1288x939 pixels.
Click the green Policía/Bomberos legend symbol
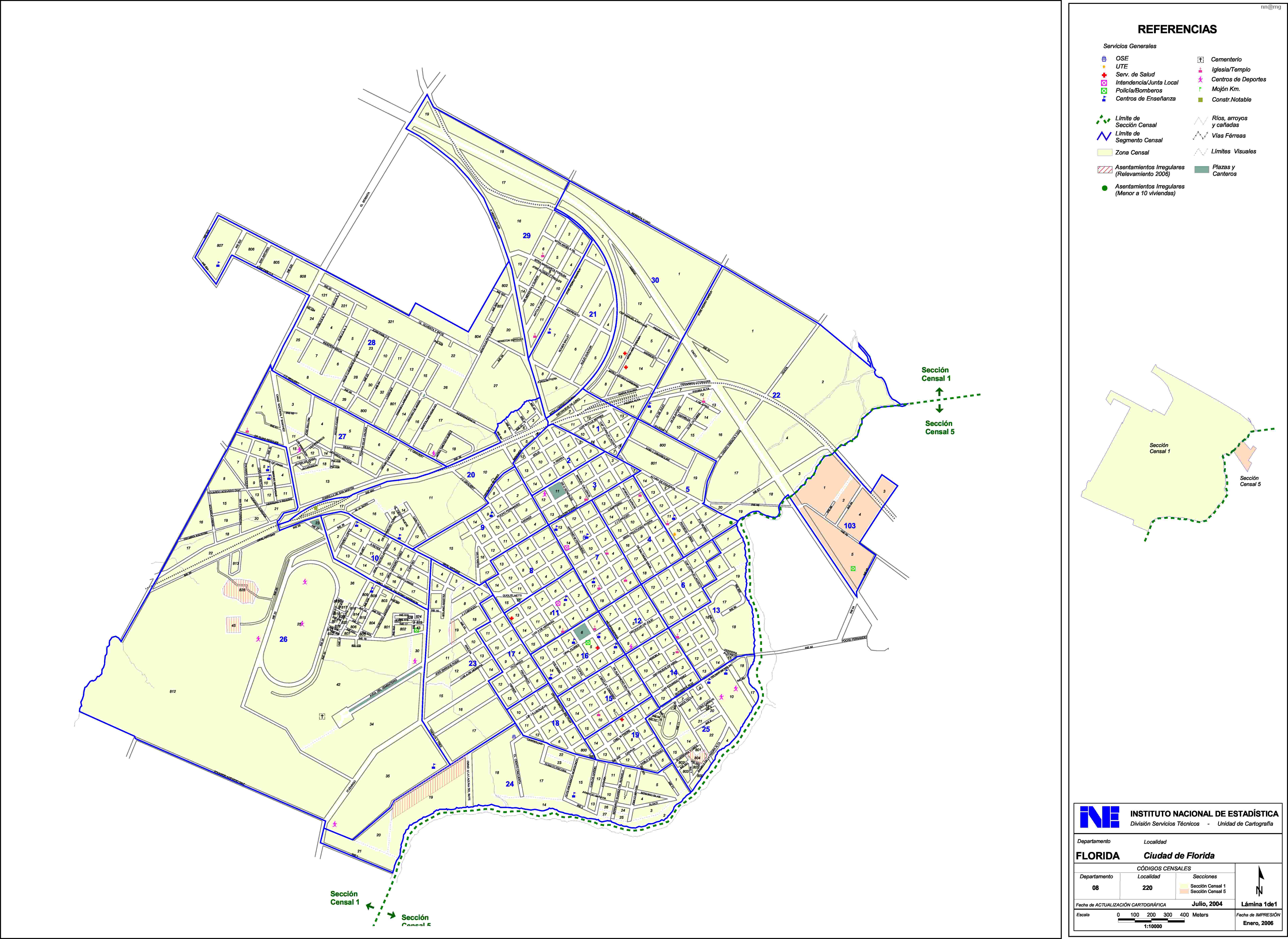click(1104, 91)
